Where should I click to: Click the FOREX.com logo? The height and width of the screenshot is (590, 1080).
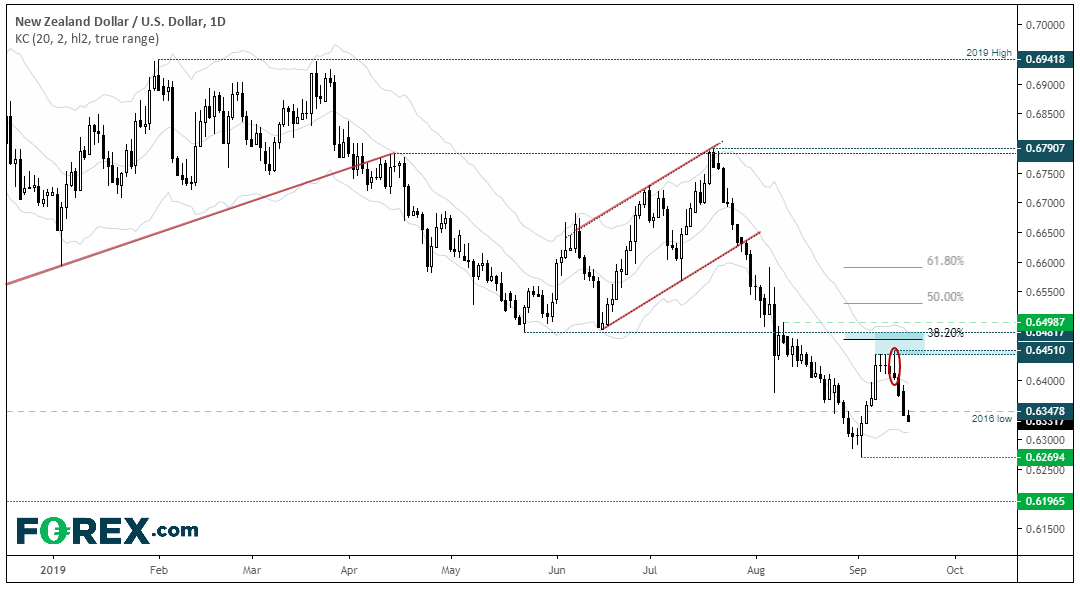(107, 530)
